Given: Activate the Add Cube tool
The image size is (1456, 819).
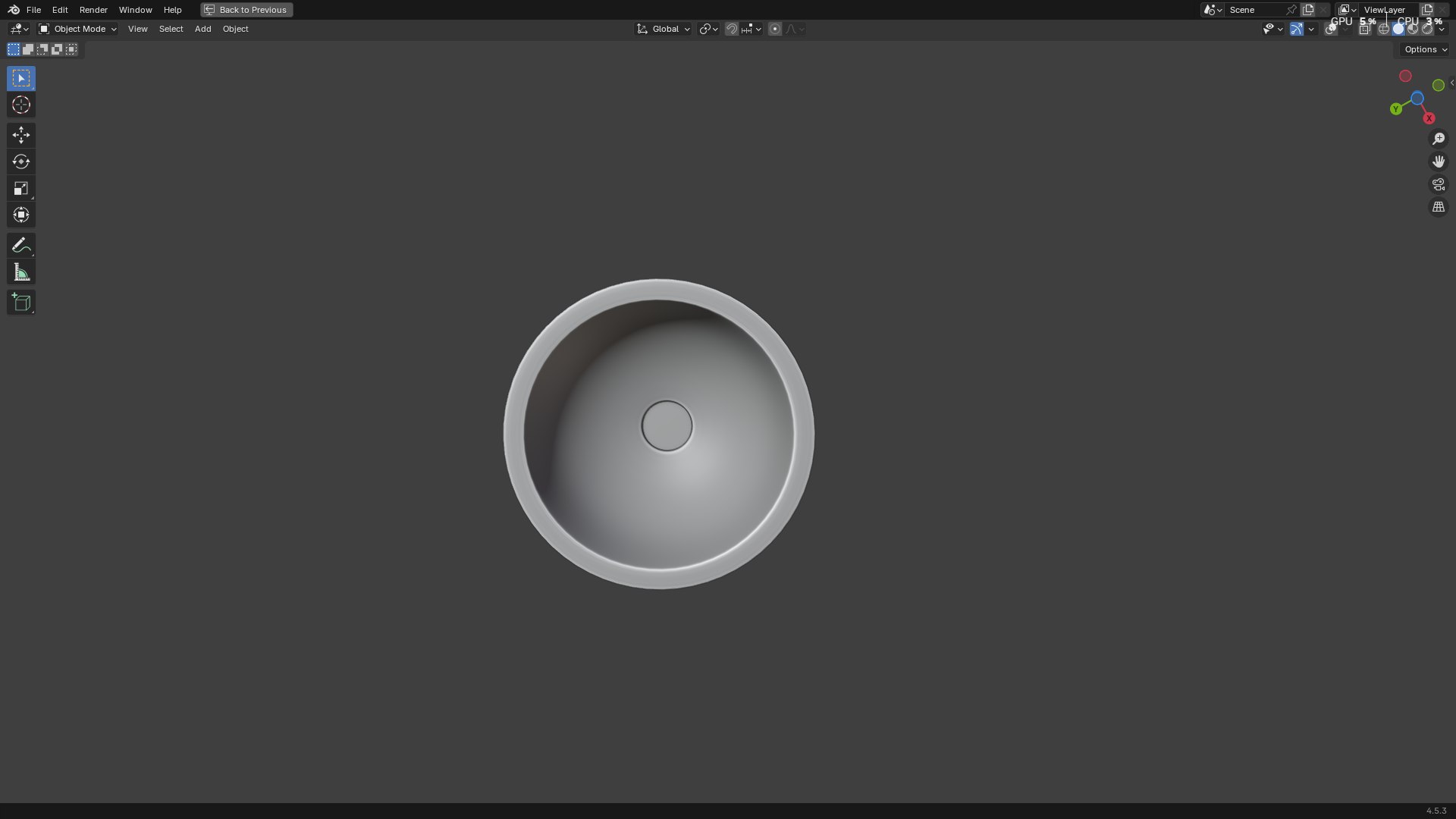Looking at the screenshot, I should click(21, 303).
